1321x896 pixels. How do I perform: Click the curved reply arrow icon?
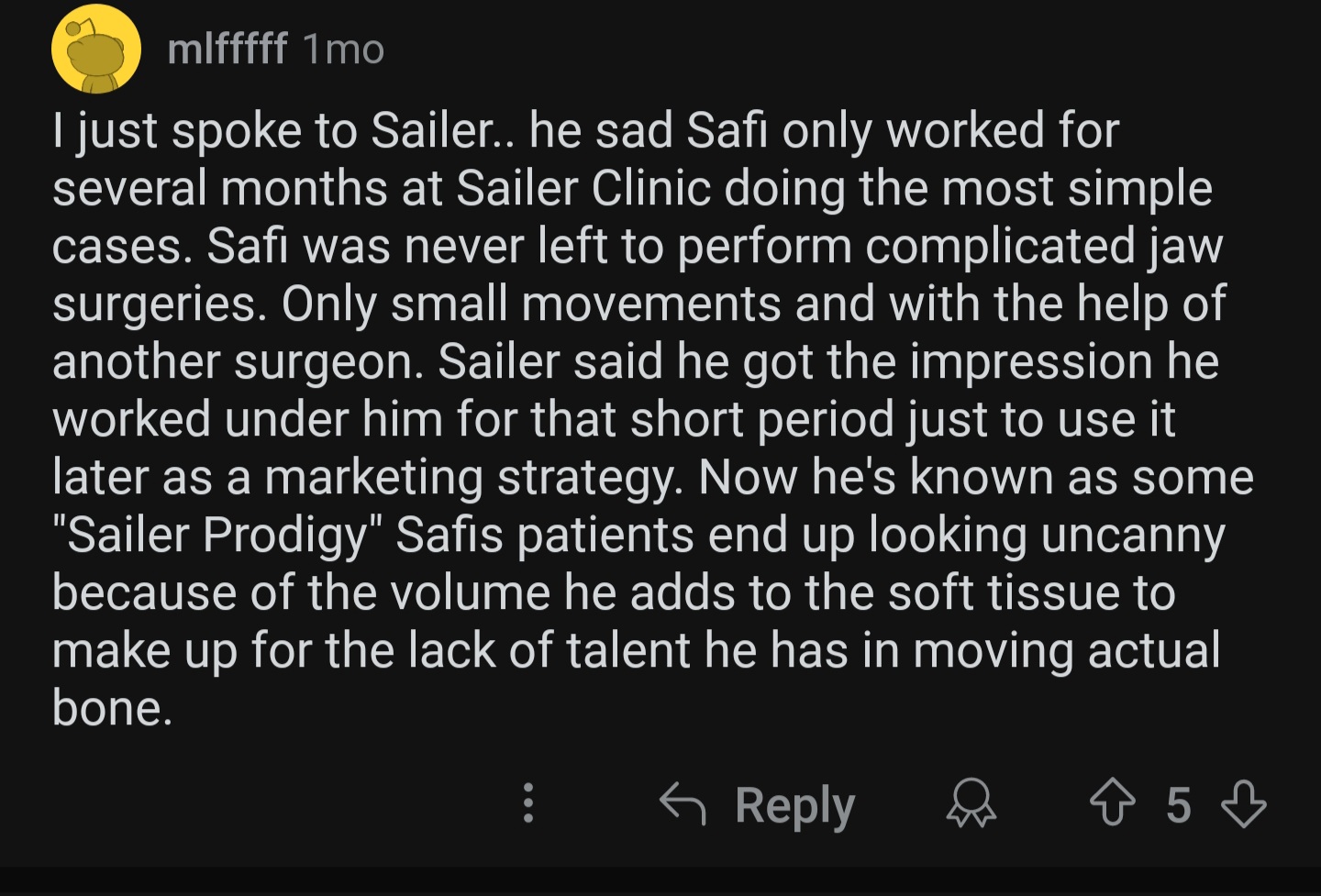pyautogui.click(x=683, y=803)
